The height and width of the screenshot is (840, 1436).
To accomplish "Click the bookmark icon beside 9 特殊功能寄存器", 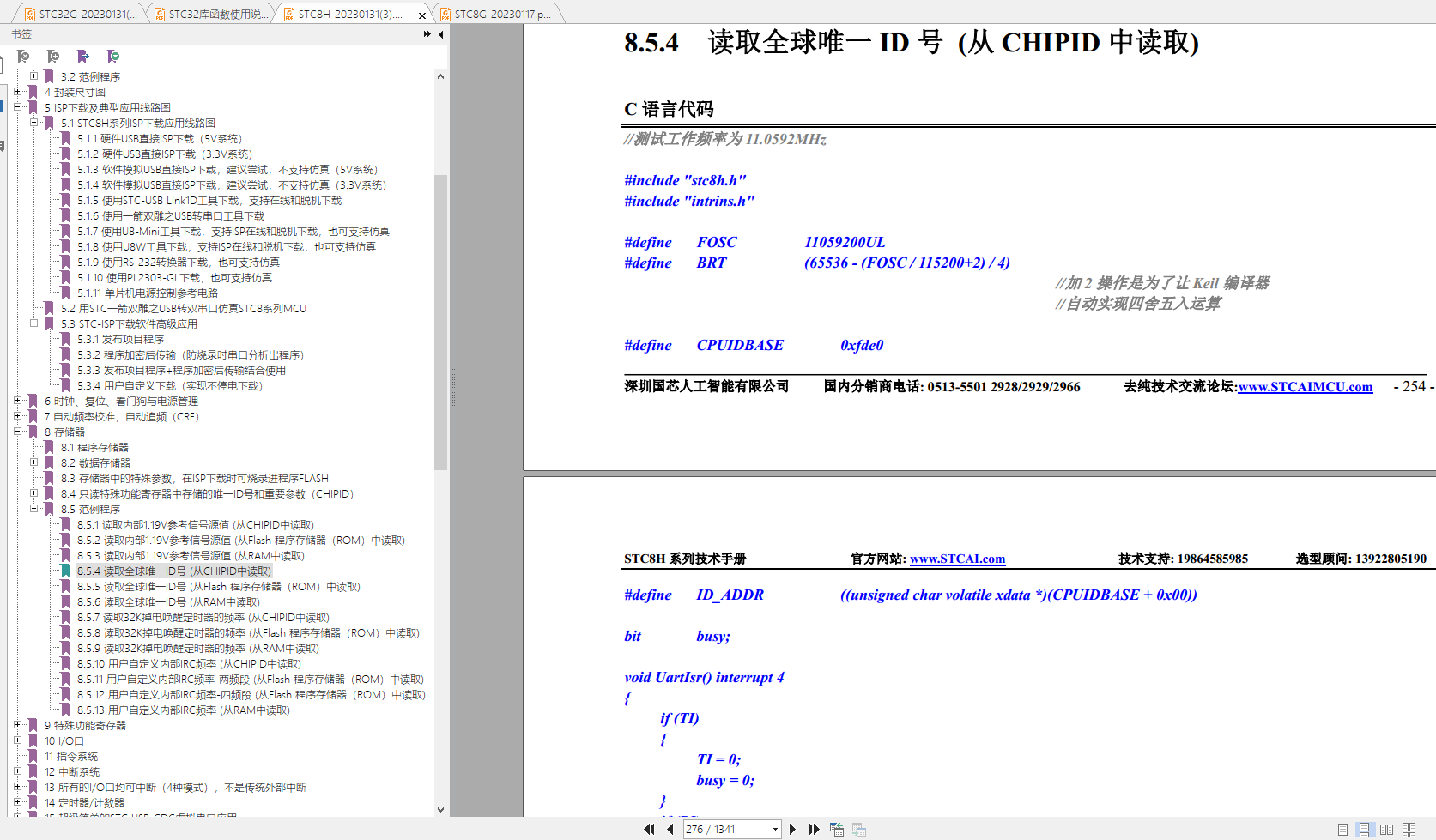I will (33, 725).
